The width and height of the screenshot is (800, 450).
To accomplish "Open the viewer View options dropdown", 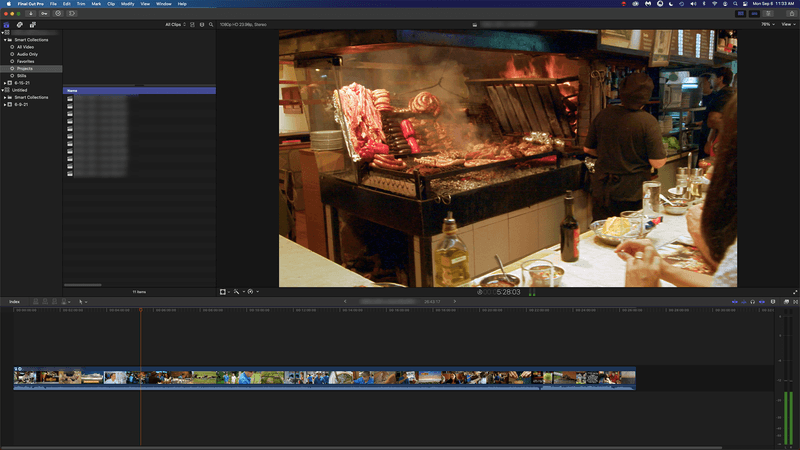I will (x=788, y=24).
